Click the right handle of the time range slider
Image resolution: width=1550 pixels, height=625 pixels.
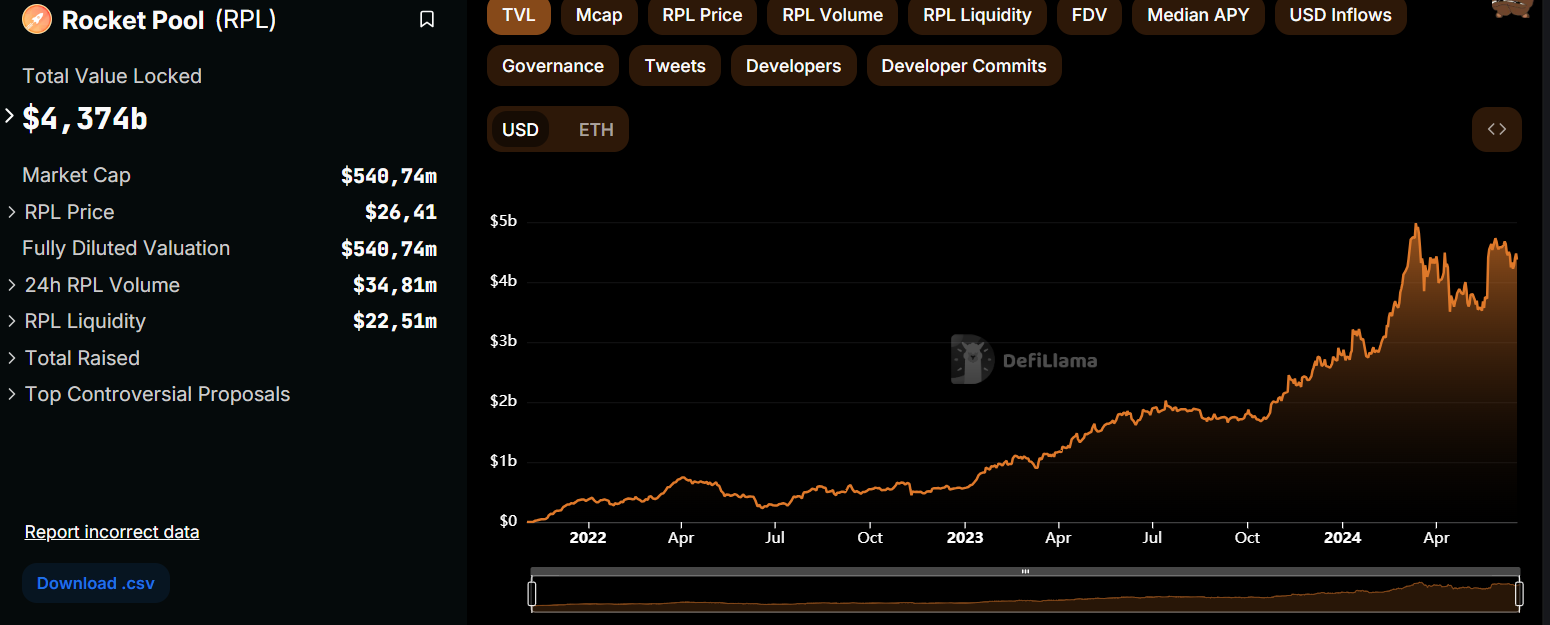(1519, 594)
